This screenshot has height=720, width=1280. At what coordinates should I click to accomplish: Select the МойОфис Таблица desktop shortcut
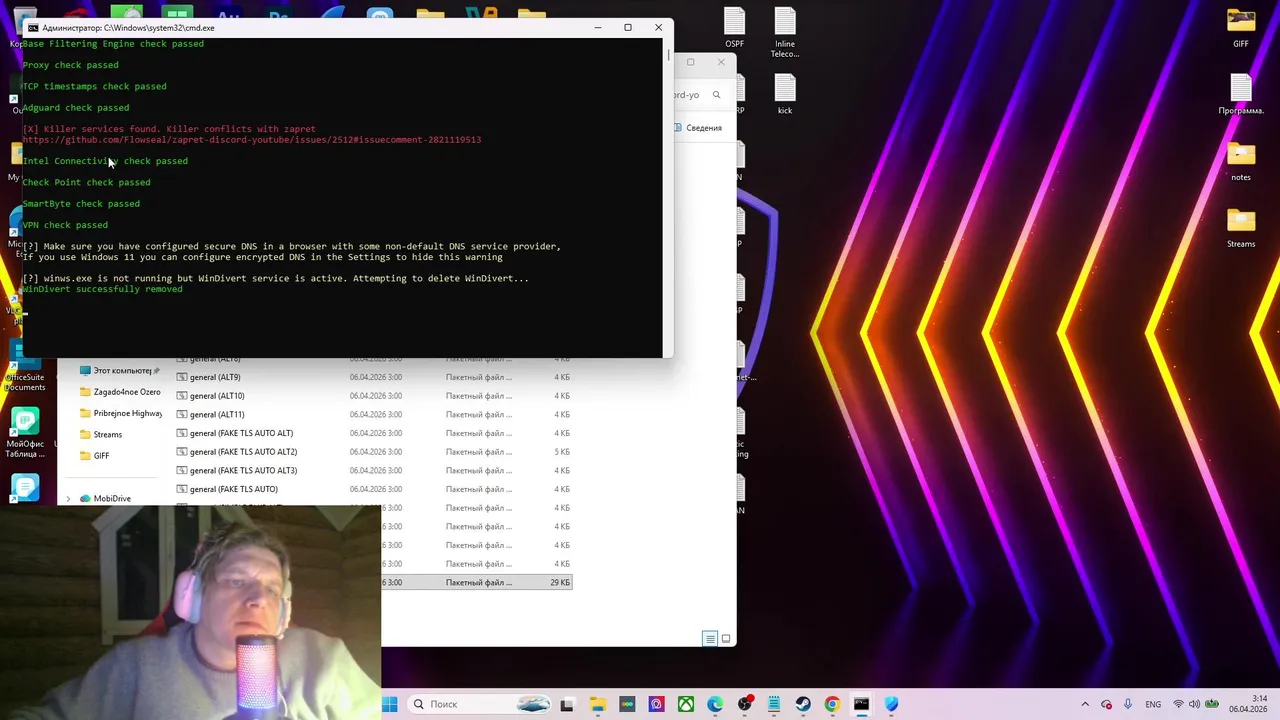[x=25, y=433]
